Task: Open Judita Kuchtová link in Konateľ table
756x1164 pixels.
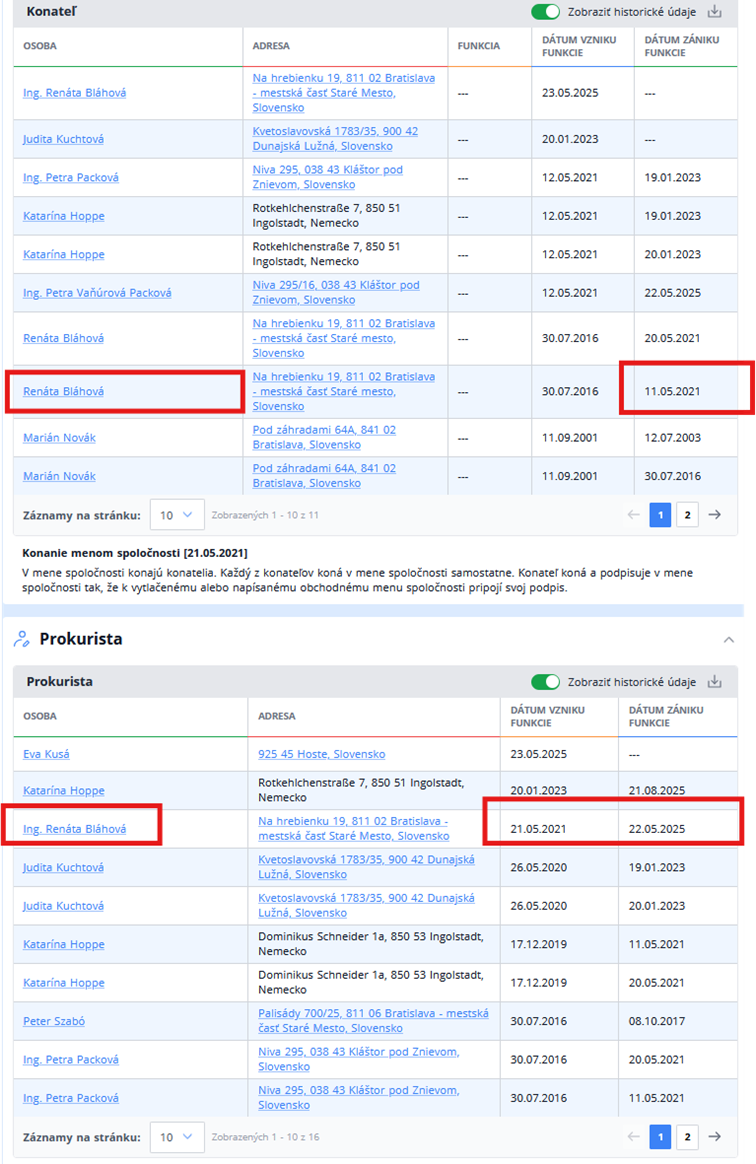Action: point(63,139)
